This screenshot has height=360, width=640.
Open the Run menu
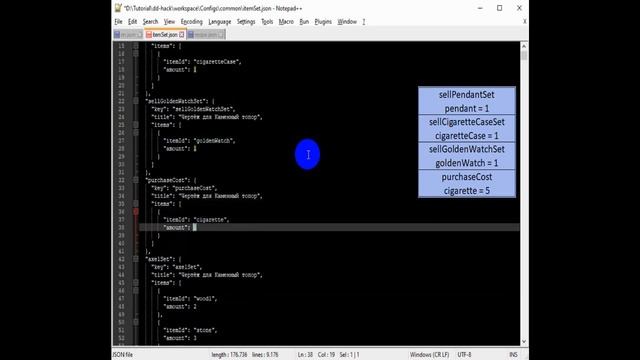(x=304, y=22)
